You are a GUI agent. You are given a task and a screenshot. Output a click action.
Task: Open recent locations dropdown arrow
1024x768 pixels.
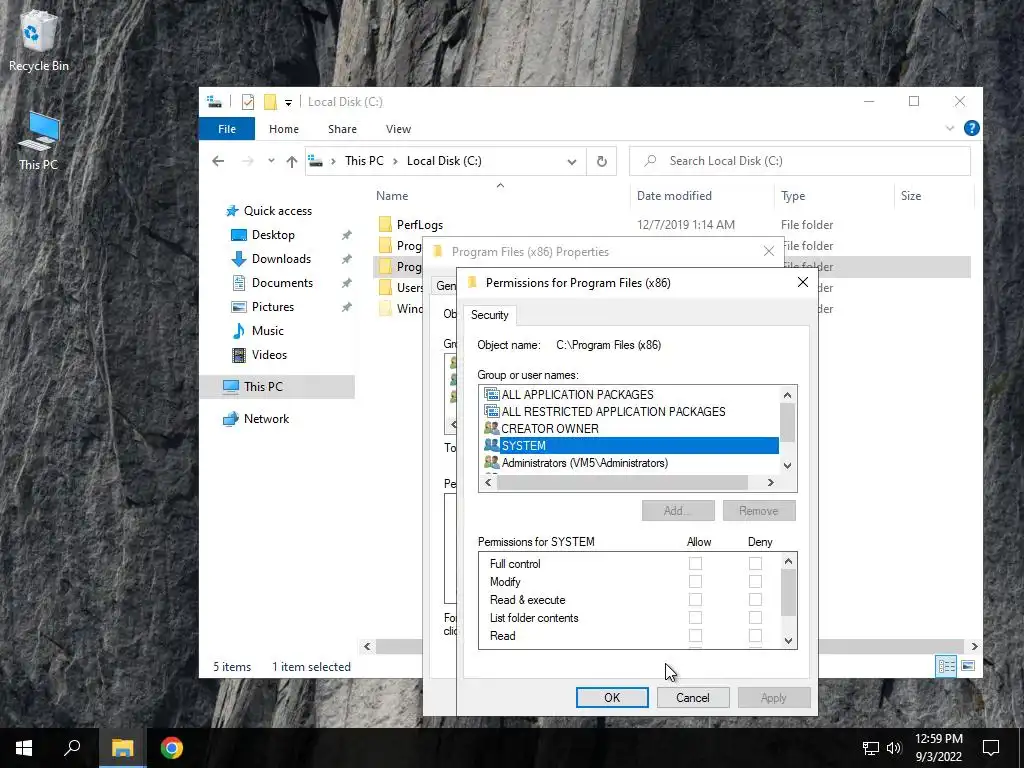[271, 161]
